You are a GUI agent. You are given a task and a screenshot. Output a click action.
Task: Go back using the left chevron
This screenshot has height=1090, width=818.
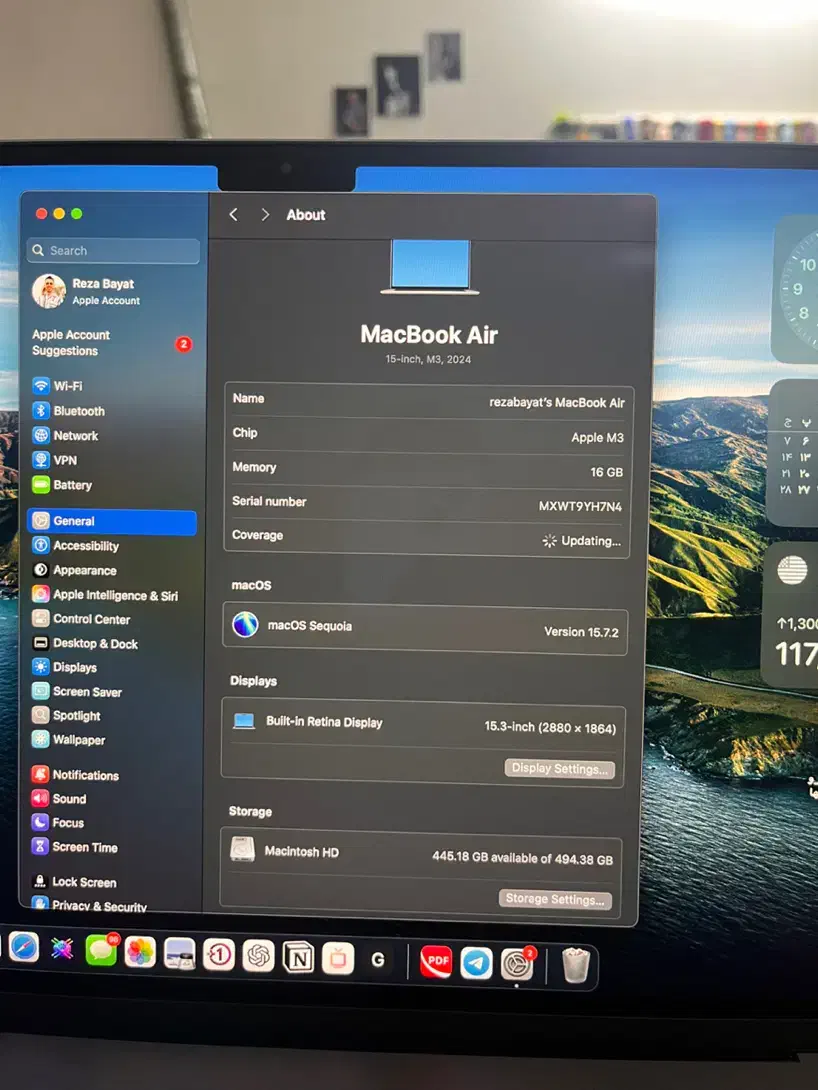point(233,214)
